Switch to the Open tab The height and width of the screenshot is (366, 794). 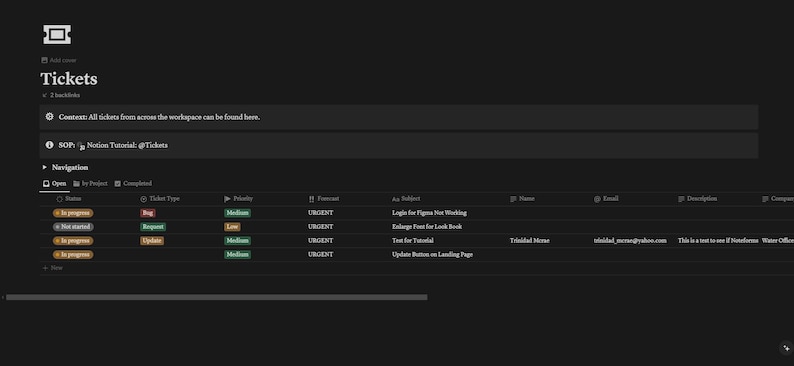click(55, 184)
